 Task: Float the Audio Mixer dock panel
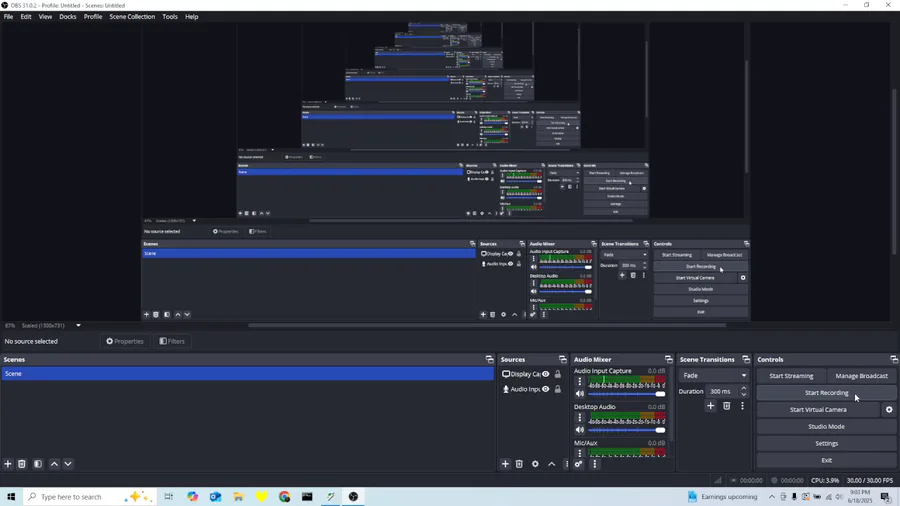[x=669, y=359]
